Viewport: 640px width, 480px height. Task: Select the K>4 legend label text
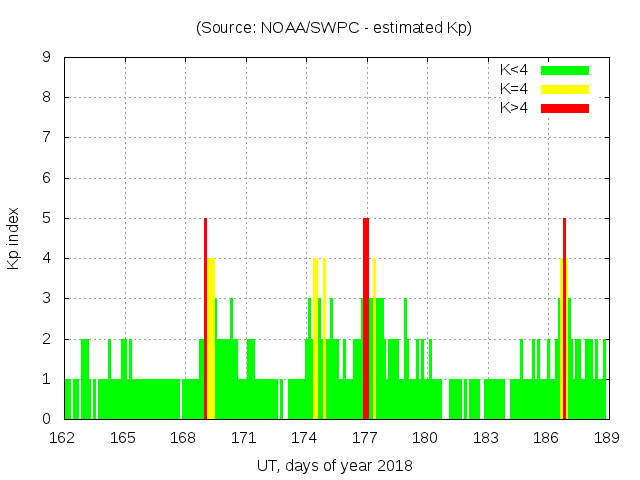pos(515,107)
